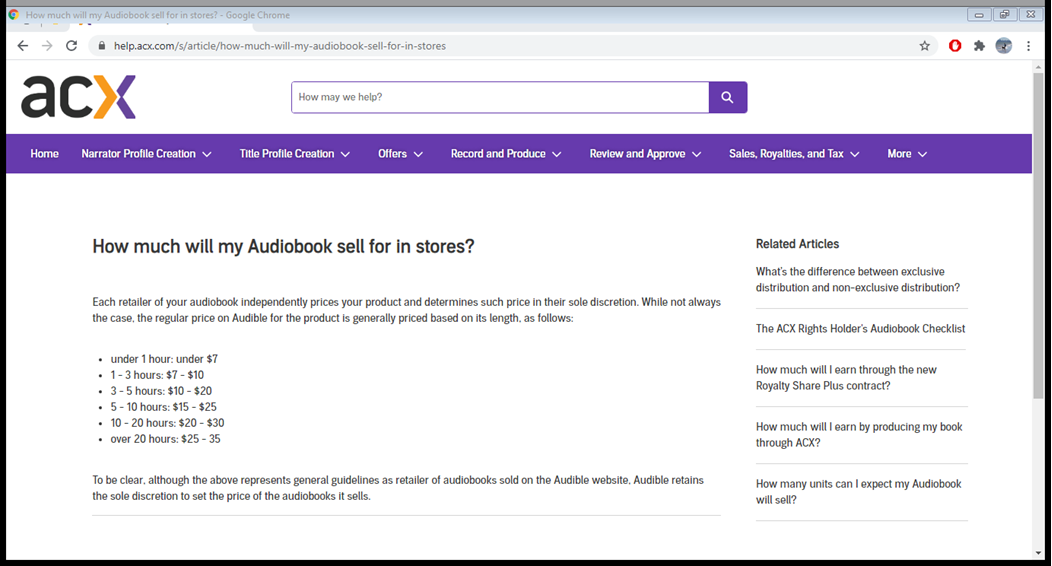
Task: Open the Home navigation item
Action: [44, 154]
